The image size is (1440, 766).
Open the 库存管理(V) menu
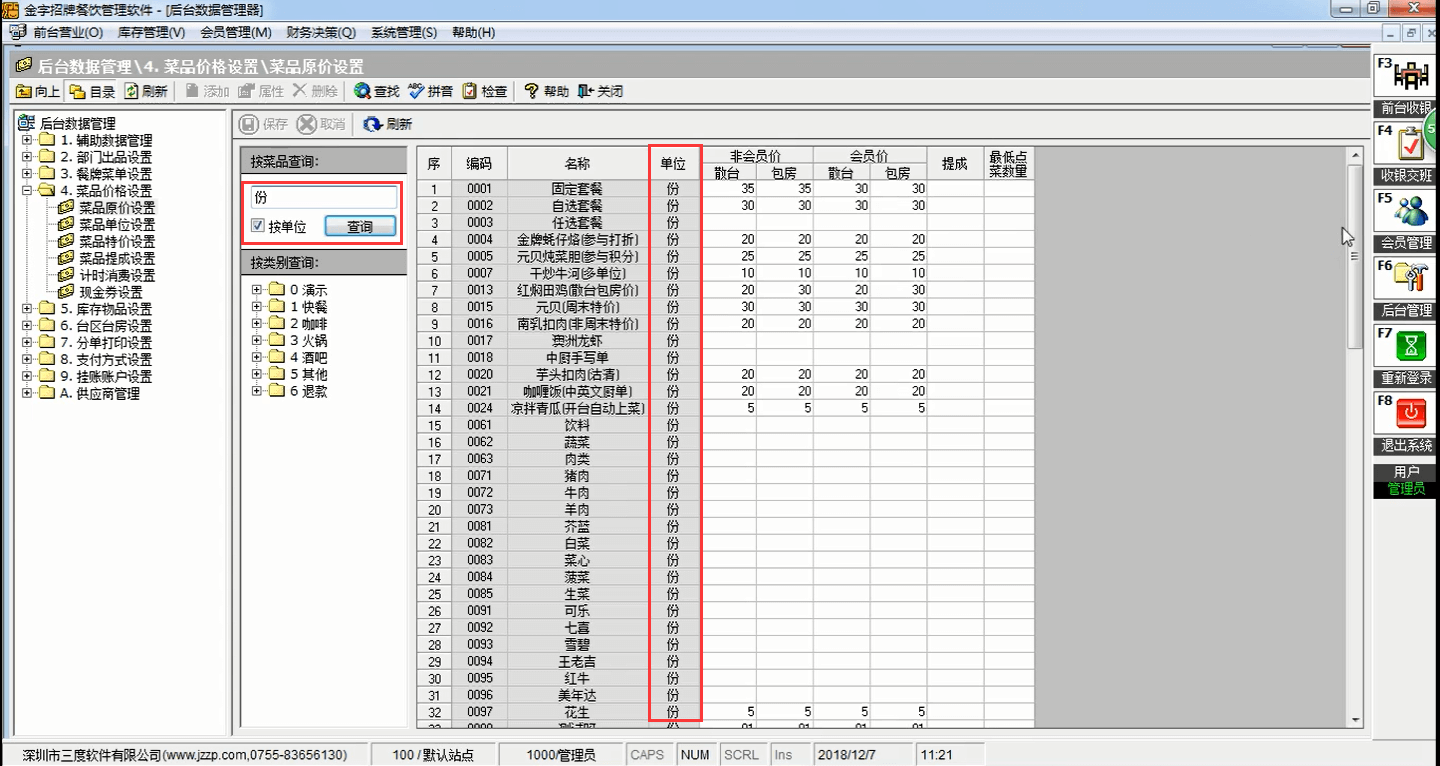(x=151, y=32)
